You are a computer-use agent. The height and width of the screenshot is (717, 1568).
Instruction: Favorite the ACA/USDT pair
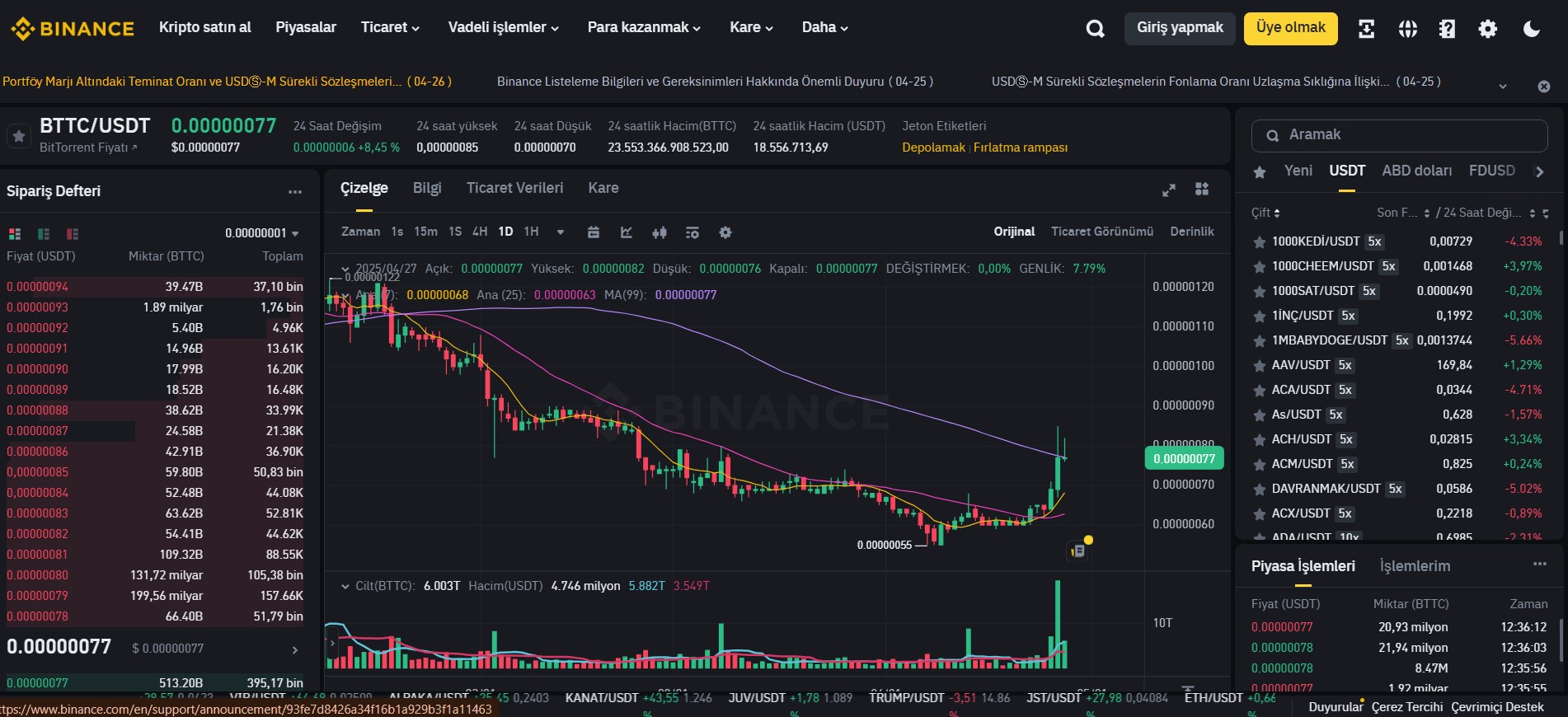1259,391
